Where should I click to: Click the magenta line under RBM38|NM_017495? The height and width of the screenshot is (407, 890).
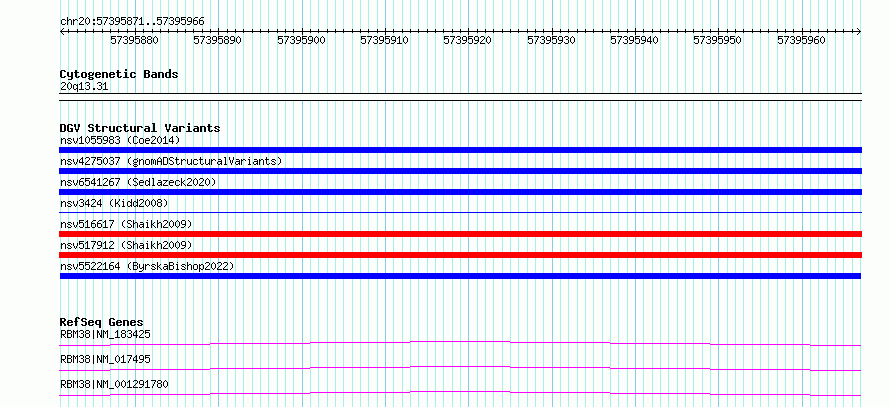[460, 368]
